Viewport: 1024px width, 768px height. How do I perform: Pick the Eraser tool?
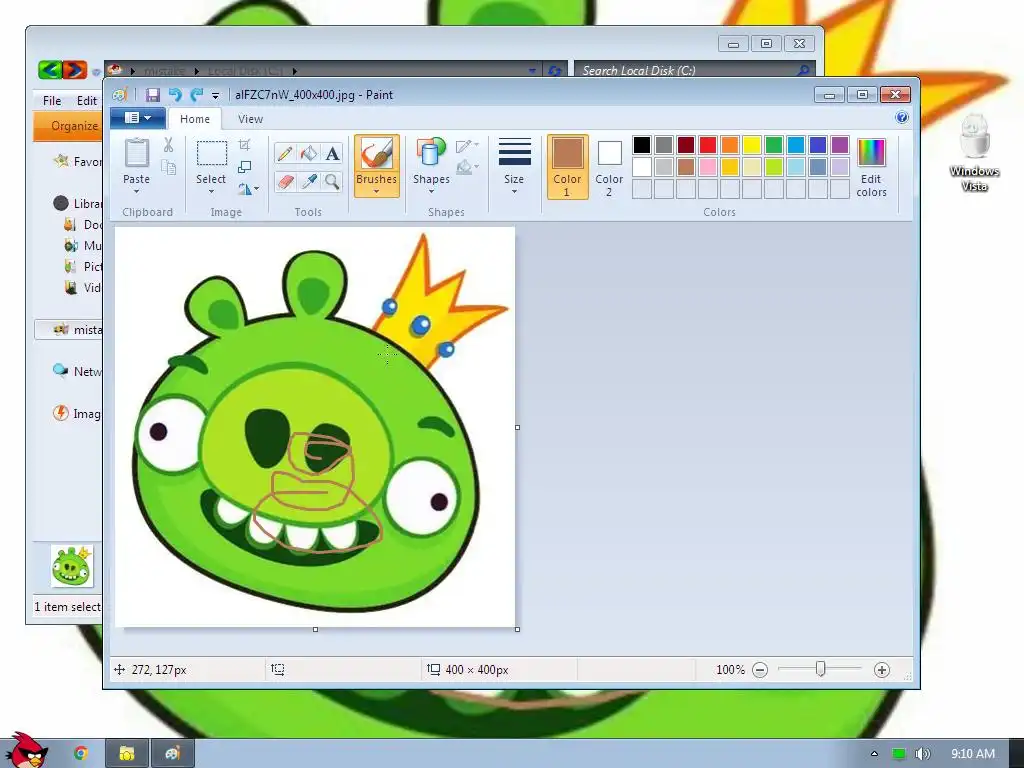point(285,181)
